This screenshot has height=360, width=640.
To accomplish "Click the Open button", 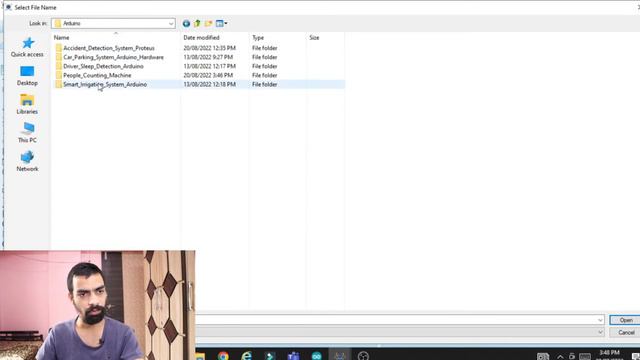I will 625,320.
